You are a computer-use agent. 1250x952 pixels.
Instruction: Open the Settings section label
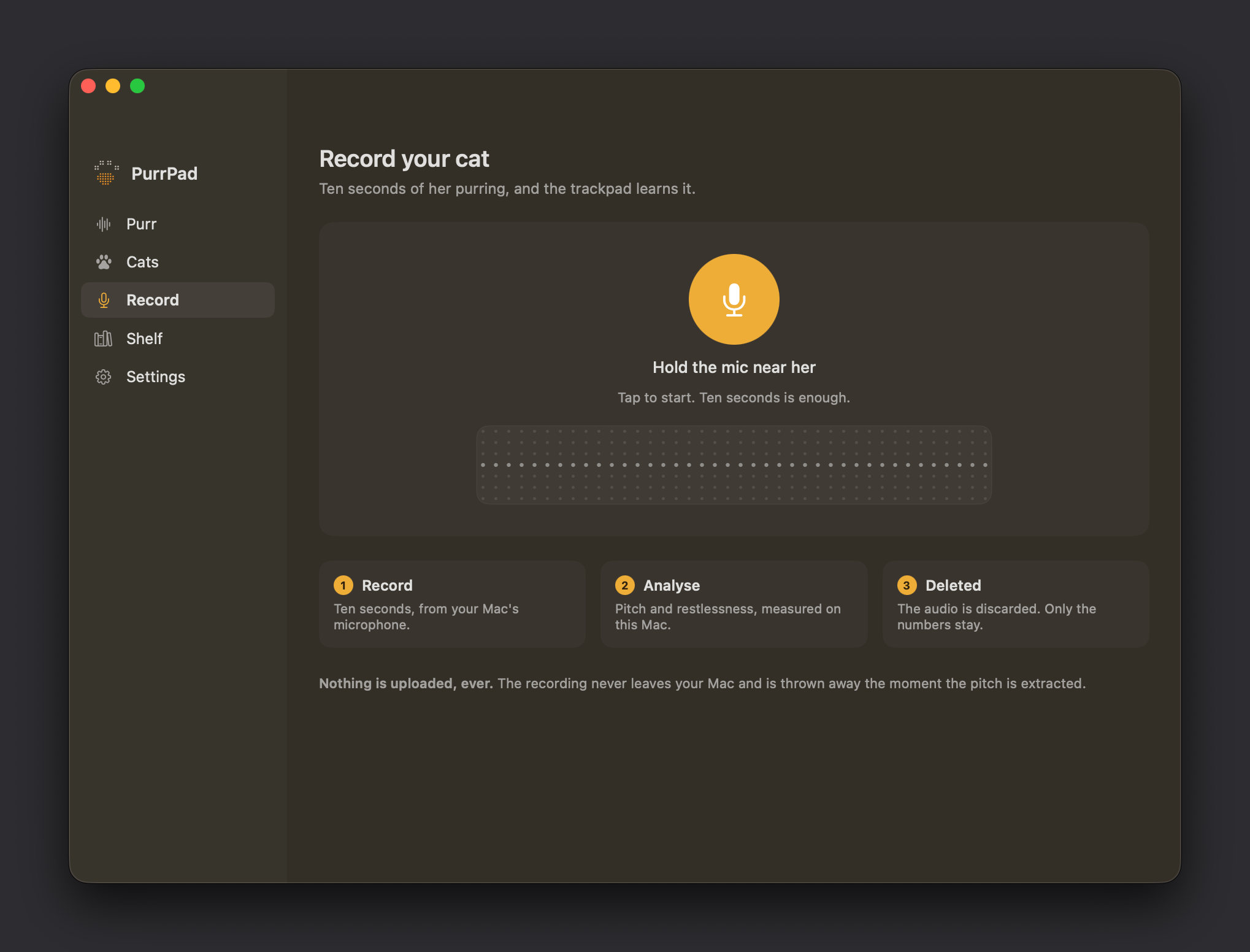[156, 377]
